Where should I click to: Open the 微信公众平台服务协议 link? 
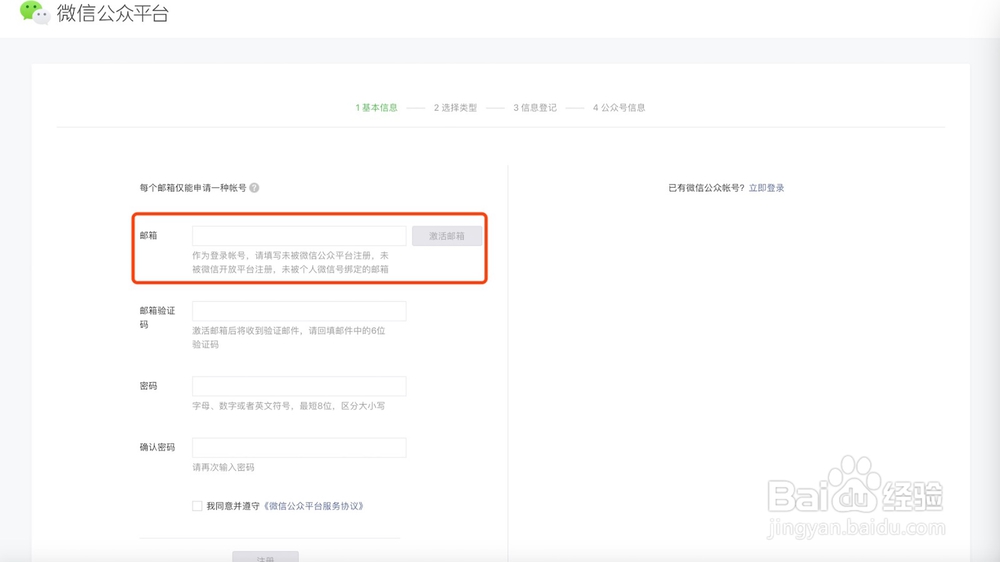click(314, 506)
